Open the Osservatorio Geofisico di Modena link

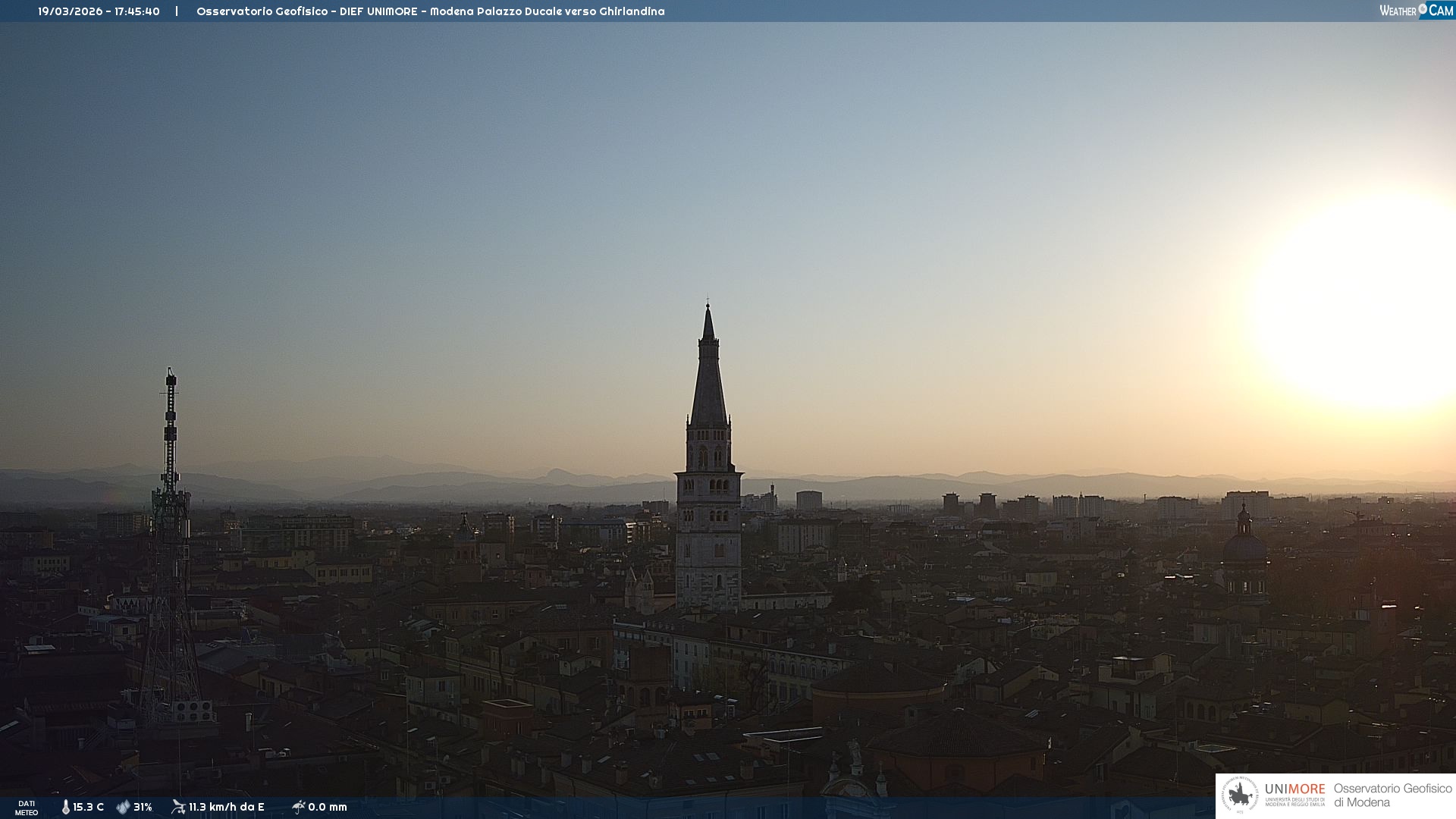pos(1392,795)
